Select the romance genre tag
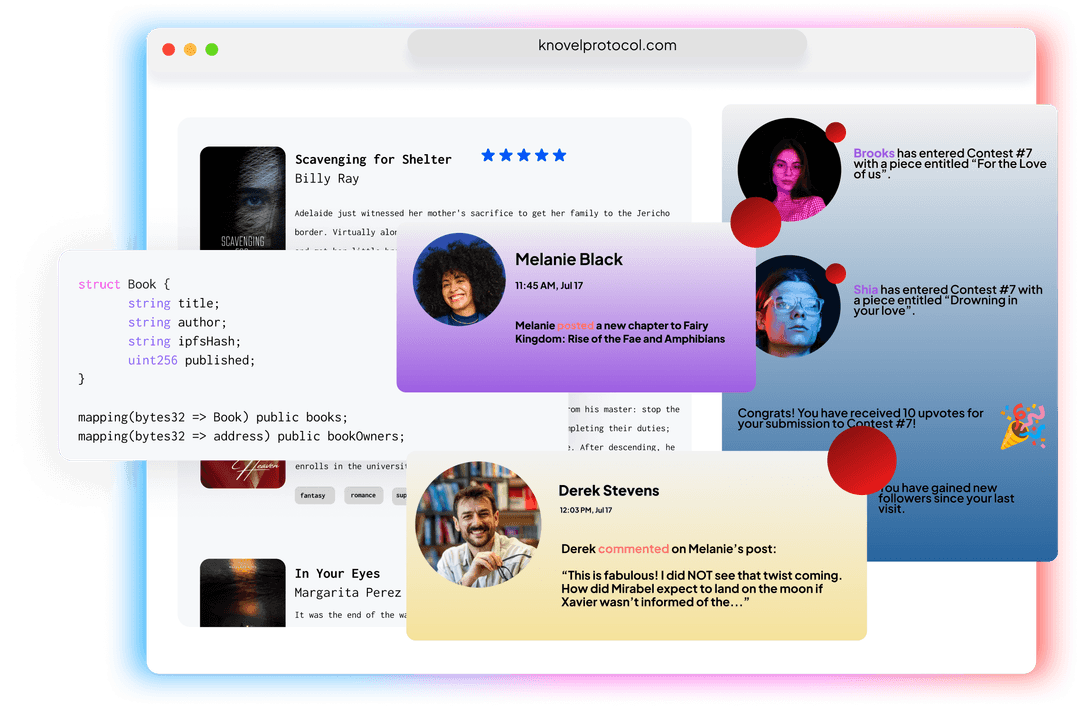Image resolution: width=1080 pixels, height=707 pixels. [363, 495]
